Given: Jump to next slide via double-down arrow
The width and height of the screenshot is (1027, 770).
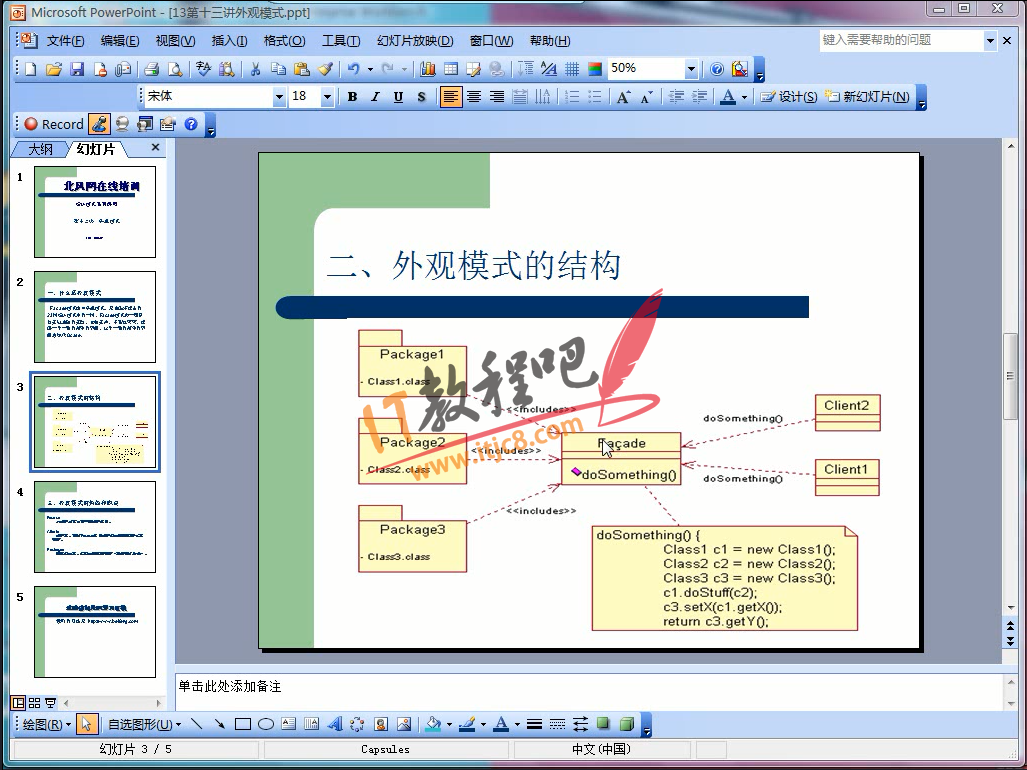Looking at the screenshot, I should [x=1010, y=642].
